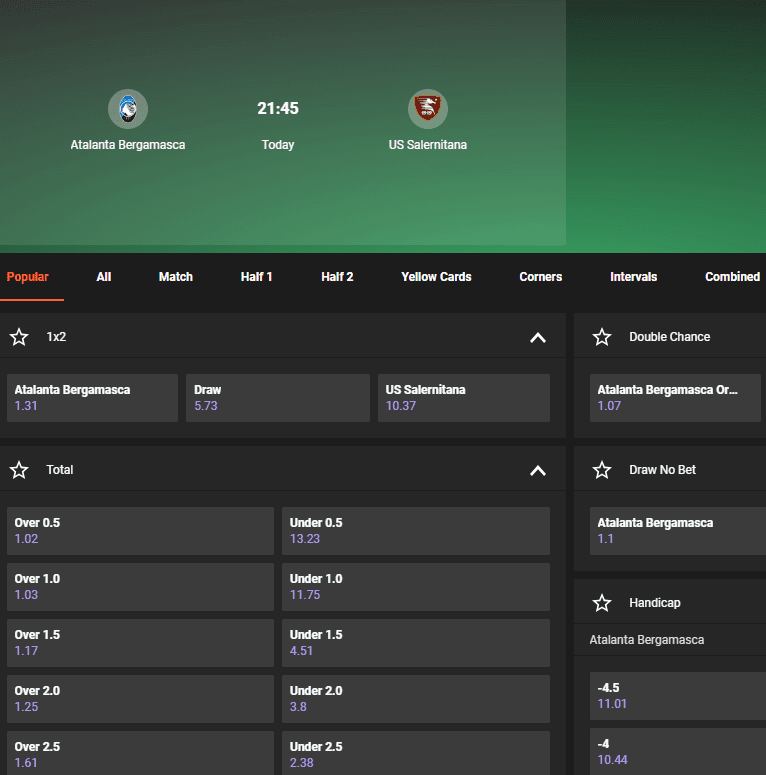Star the Handicap market
This screenshot has width=766, height=775.
pyautogui.click(x=602, y=603)
